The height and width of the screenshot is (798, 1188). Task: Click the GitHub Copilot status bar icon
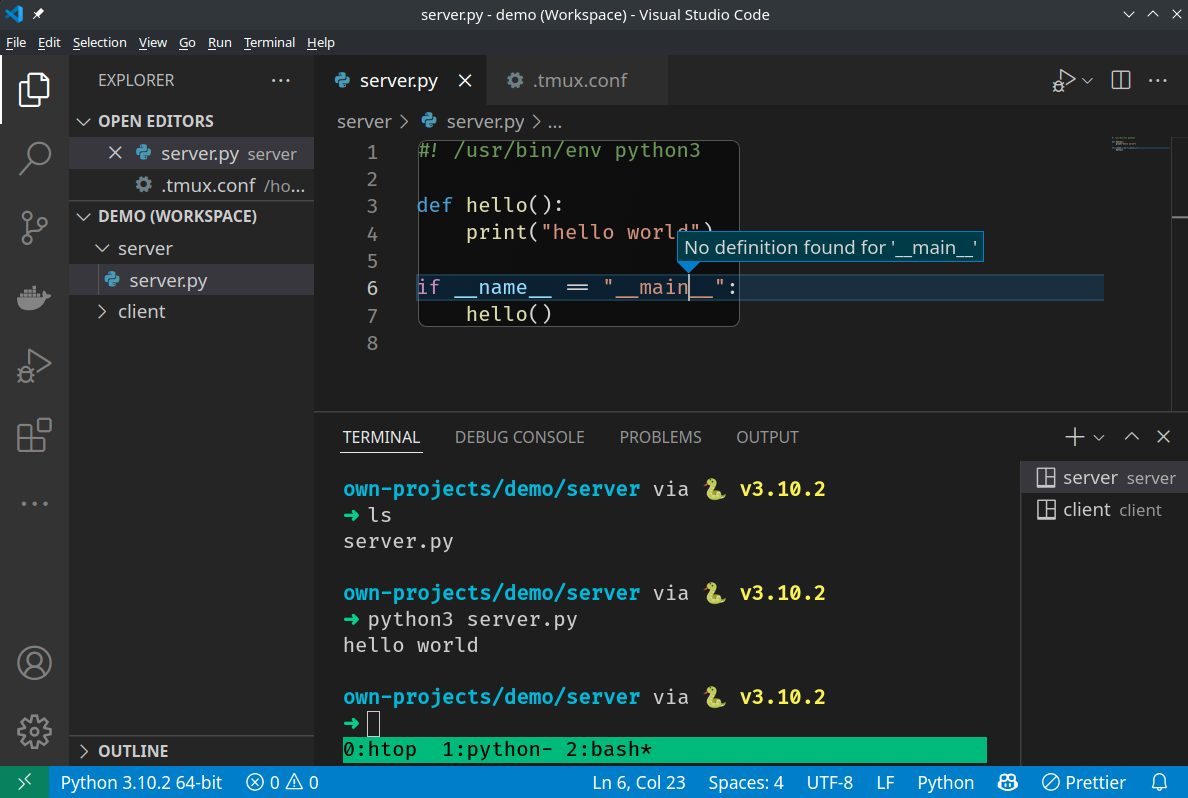pyautogui.click(x=1007, y=782)
